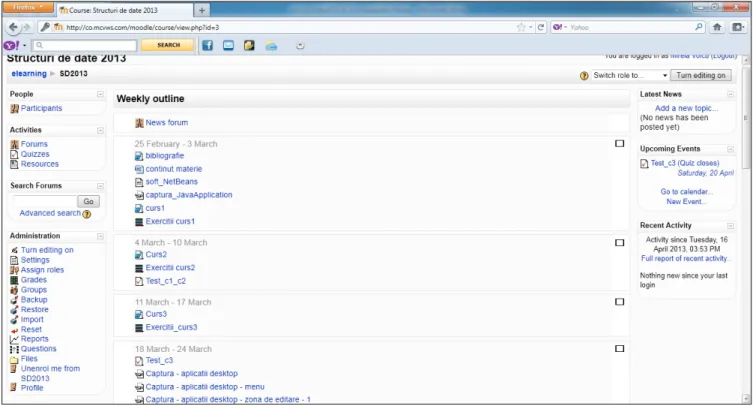Show only week 11 March - 17 March
753x406 pixels.
tap(619, 302)
